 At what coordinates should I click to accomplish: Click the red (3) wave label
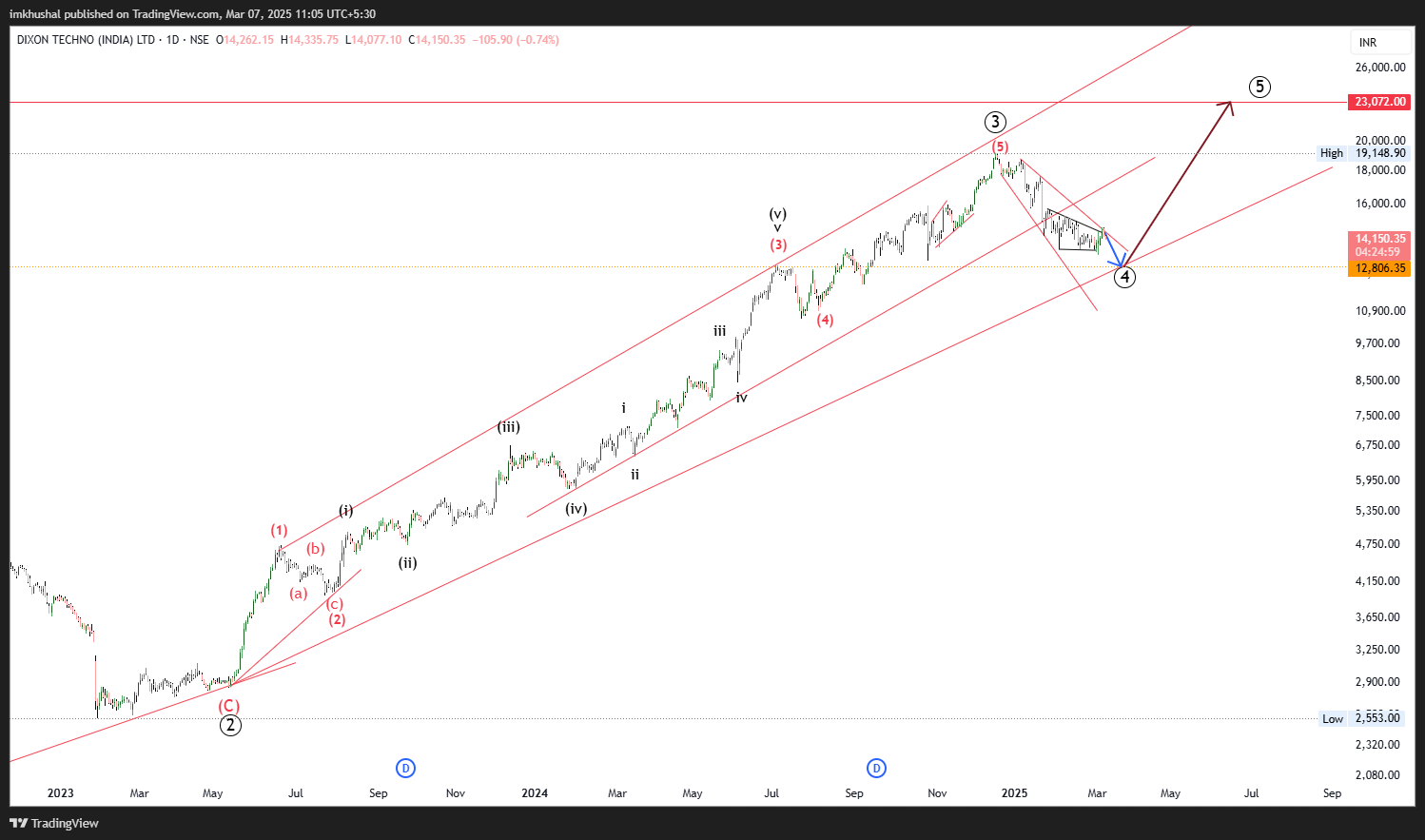778,244
